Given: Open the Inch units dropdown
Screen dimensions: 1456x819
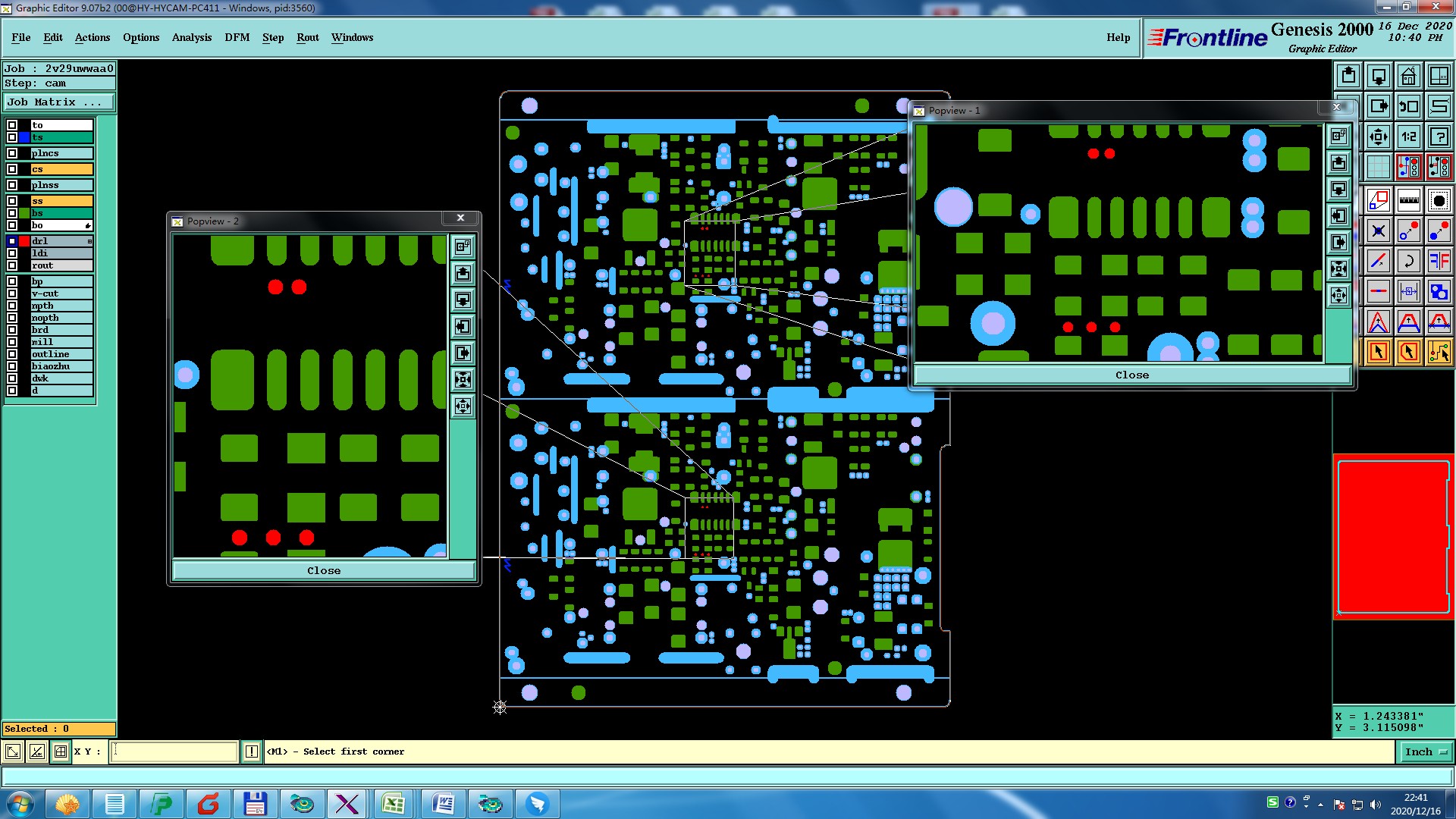Looking at the screenshot, I should [1426, 752].
